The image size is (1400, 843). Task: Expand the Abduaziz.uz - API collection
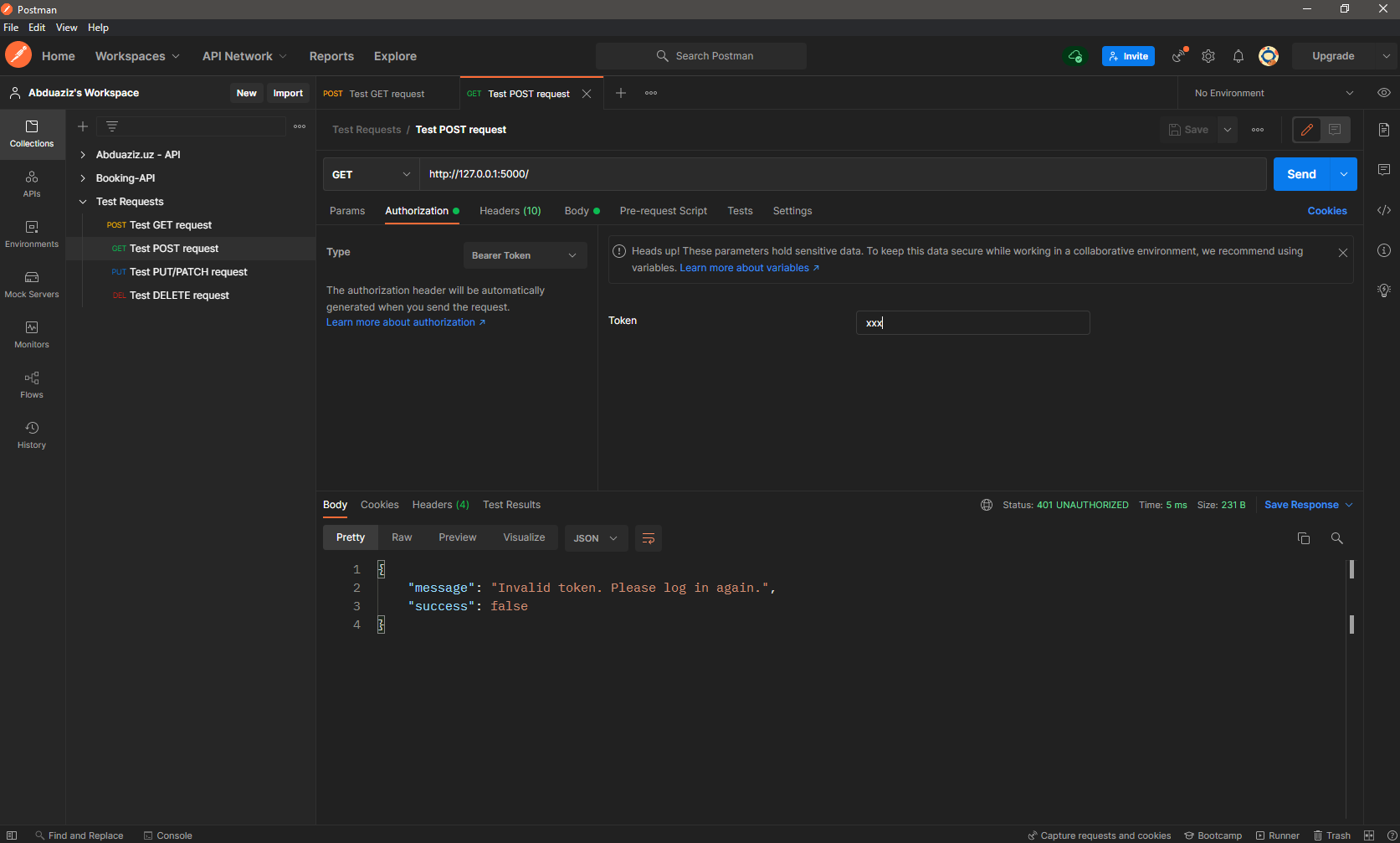point(83,155)
